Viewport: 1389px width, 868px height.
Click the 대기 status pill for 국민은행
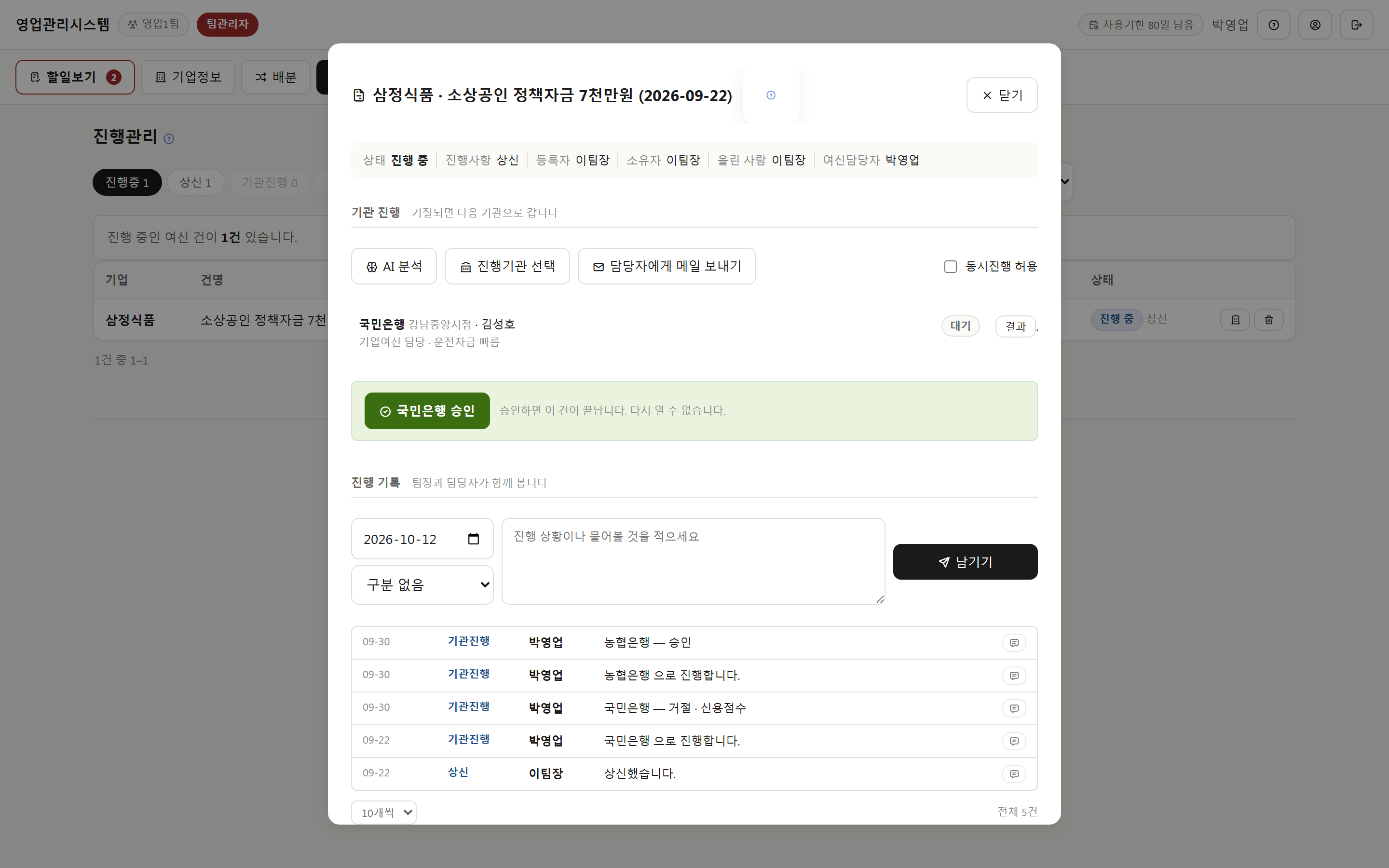960,326
